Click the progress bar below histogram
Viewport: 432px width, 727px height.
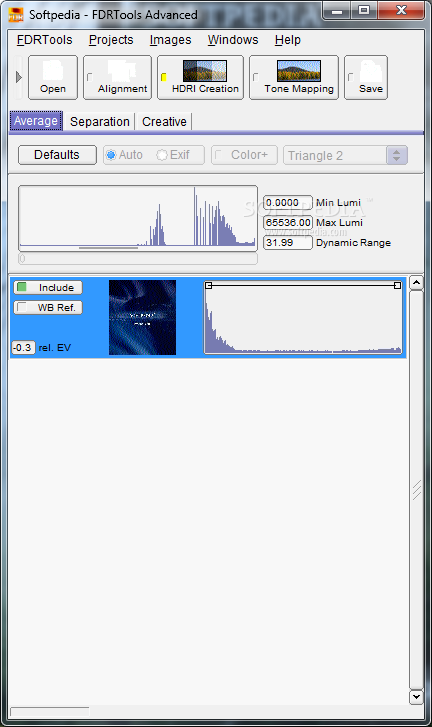pyautogui.click(x=138, y=259)
